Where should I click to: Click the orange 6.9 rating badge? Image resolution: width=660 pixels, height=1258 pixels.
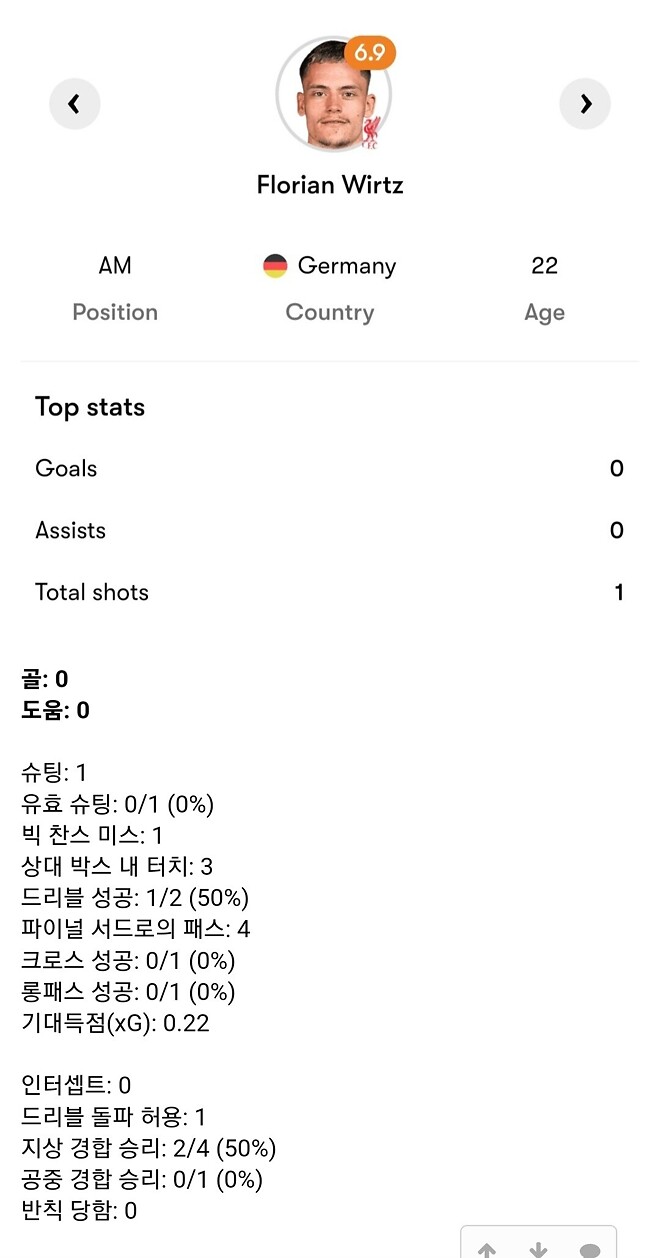point(371,54)
